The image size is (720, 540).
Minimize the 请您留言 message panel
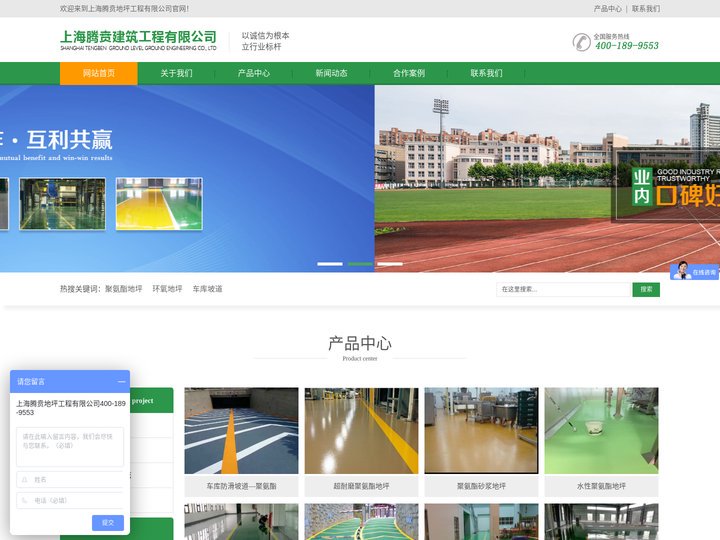click(x=121, y=382)
